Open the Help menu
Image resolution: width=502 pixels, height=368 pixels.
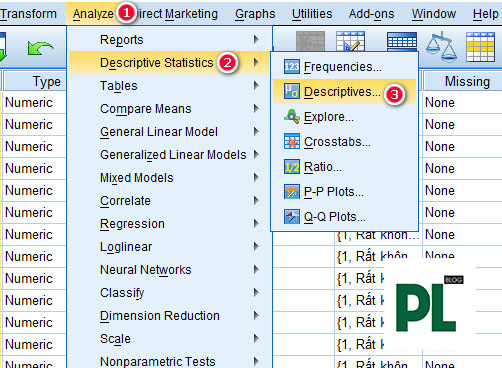[485, 14]
